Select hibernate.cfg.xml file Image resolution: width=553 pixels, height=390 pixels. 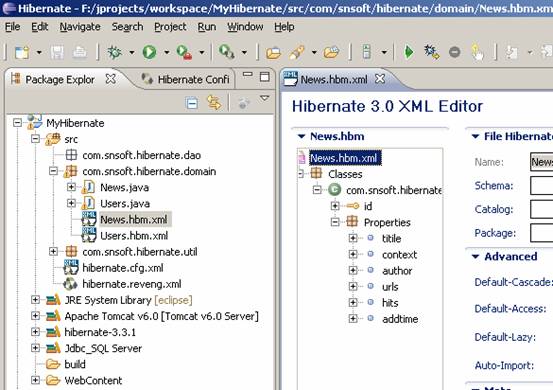click(123, 268)
